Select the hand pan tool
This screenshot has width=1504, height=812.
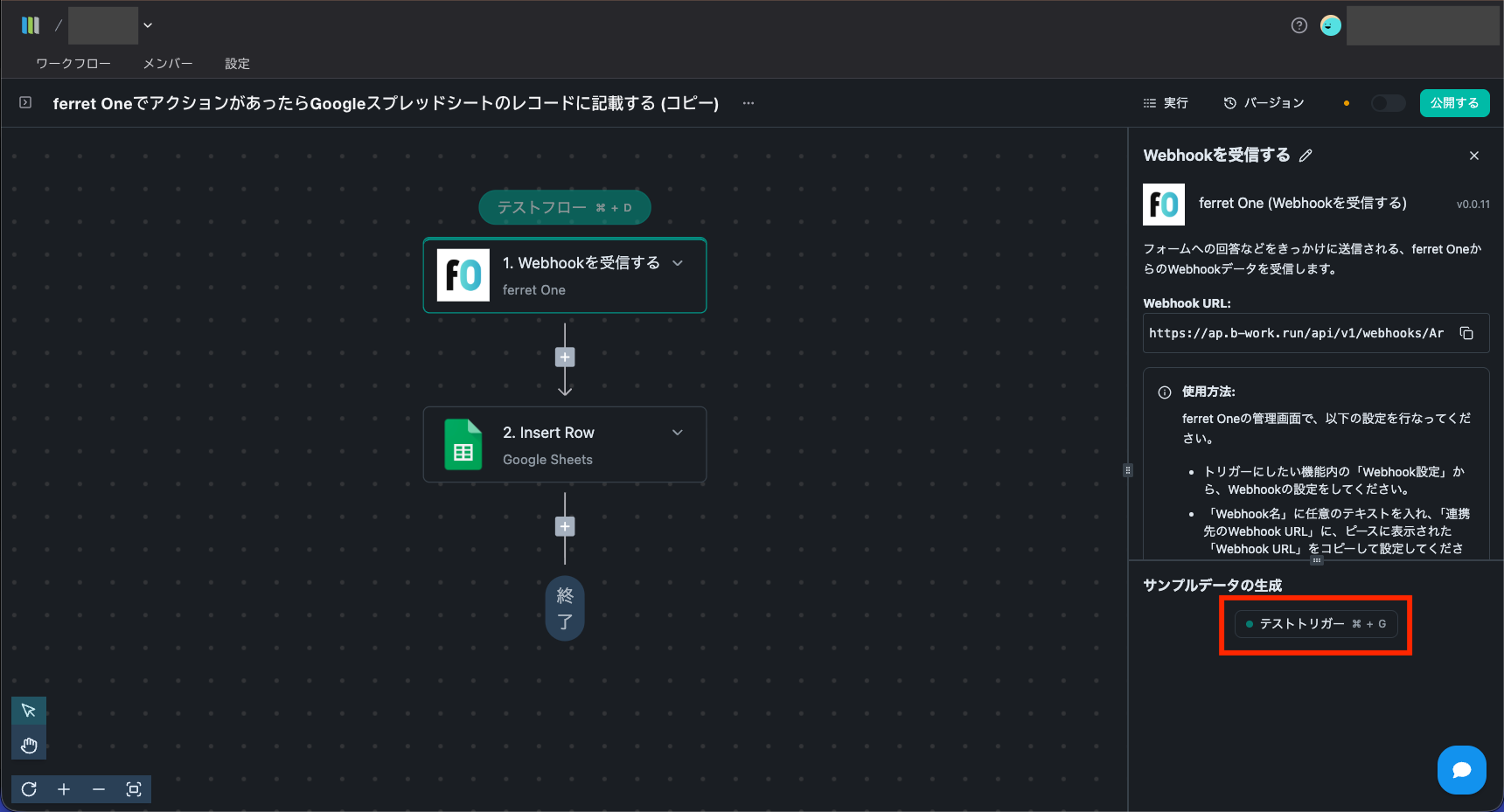[28, 746]
